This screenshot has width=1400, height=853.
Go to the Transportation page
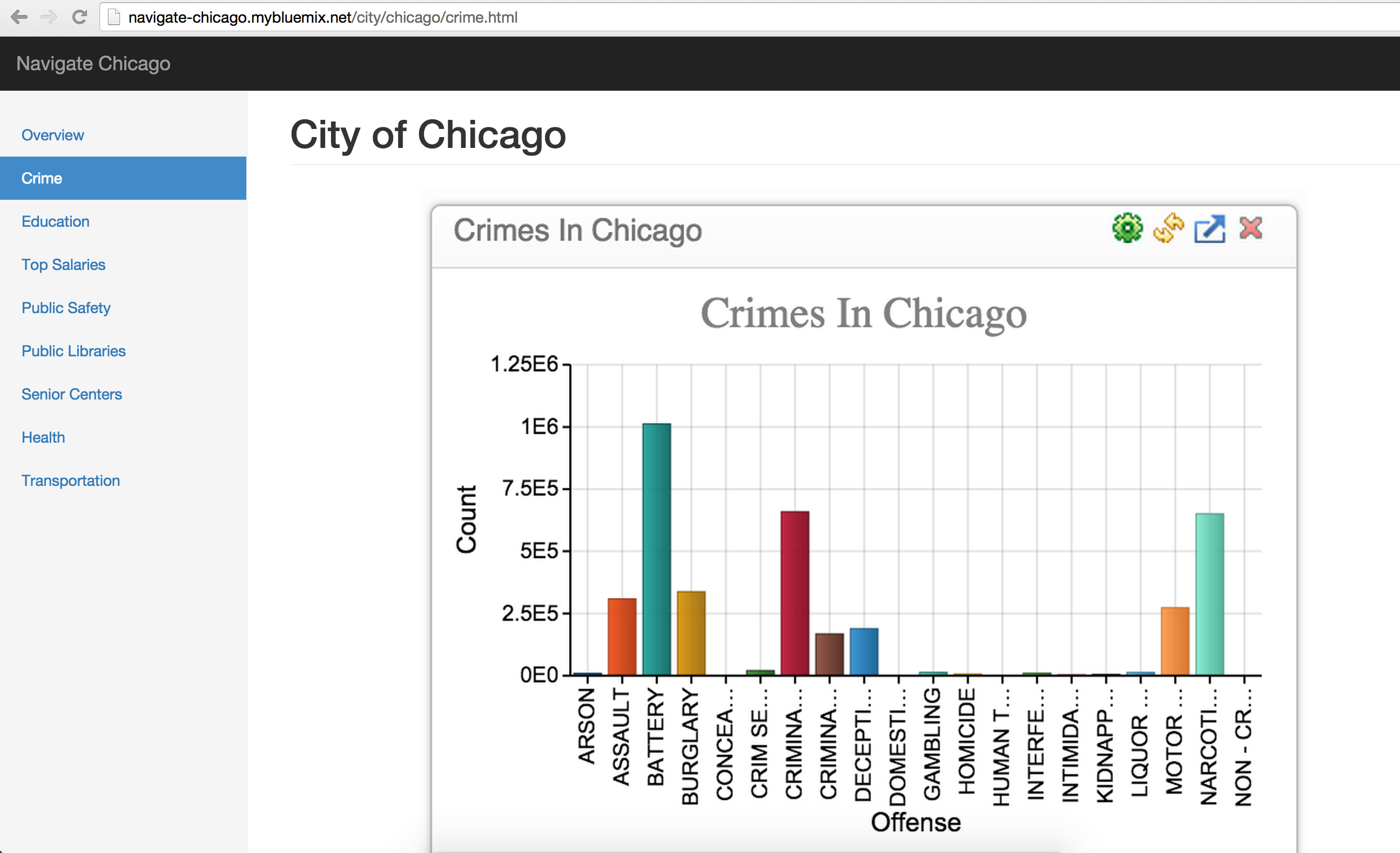(70, 480)
